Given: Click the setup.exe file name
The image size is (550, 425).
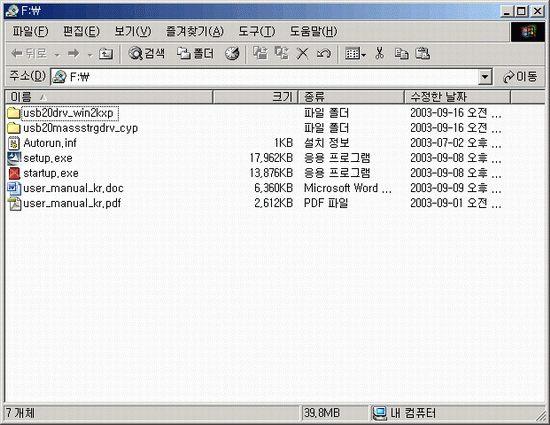Looking at the screenshot, I should tap(48, 158).
